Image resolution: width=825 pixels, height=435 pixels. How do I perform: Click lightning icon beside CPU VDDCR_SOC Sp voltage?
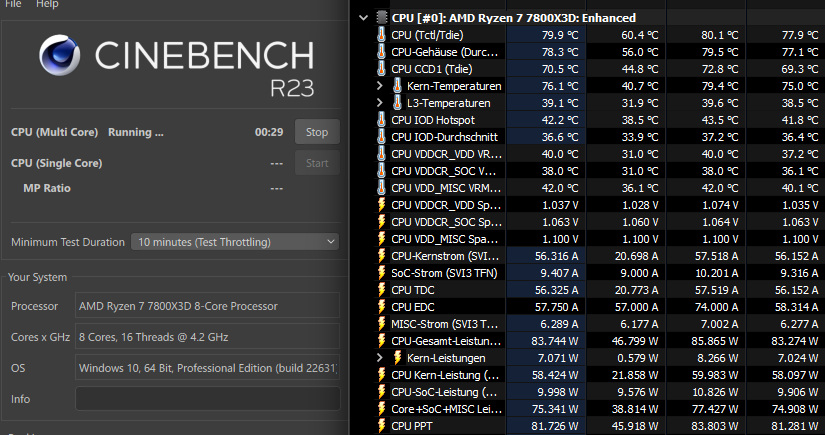click(381, 221)
